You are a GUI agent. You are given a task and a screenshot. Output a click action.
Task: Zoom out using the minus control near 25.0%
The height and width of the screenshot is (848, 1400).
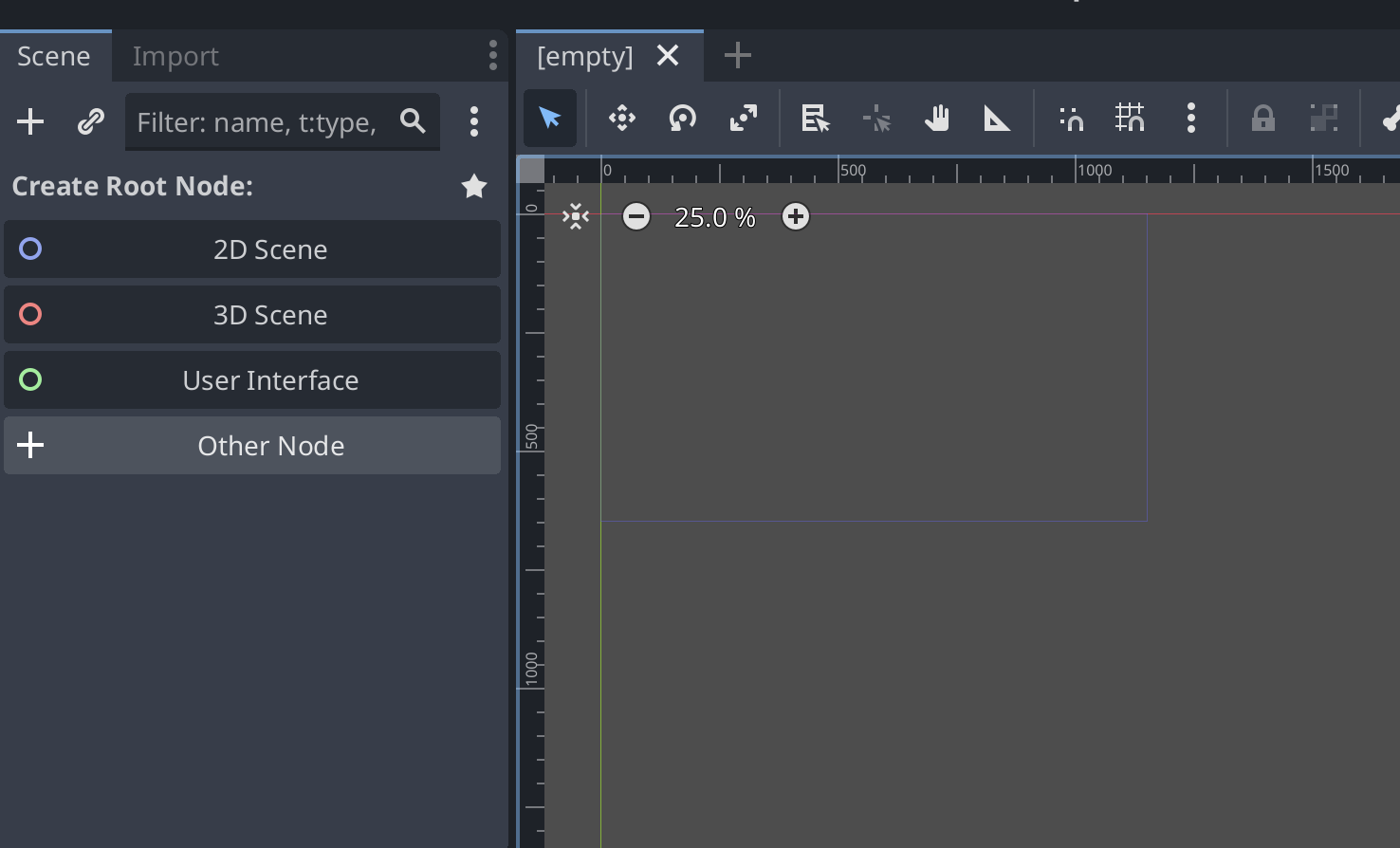[636, 216]
